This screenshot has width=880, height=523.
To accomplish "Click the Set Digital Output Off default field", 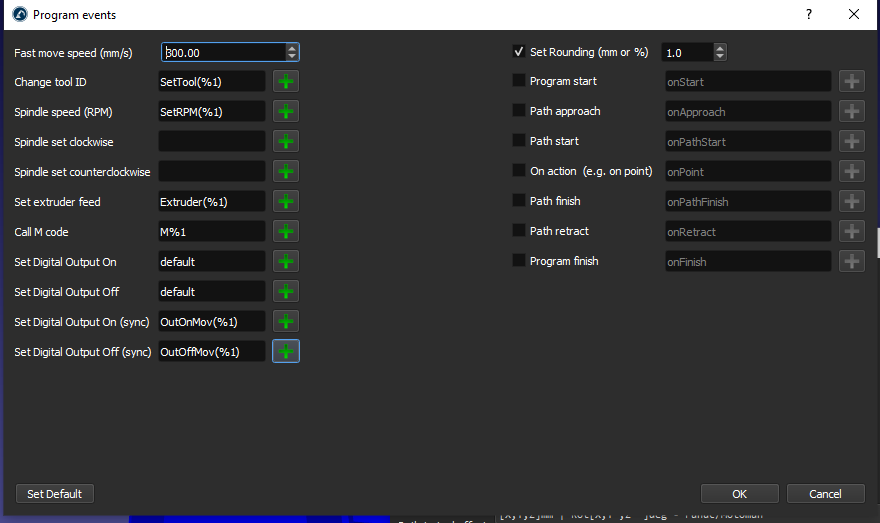I will tap(212, 292).
